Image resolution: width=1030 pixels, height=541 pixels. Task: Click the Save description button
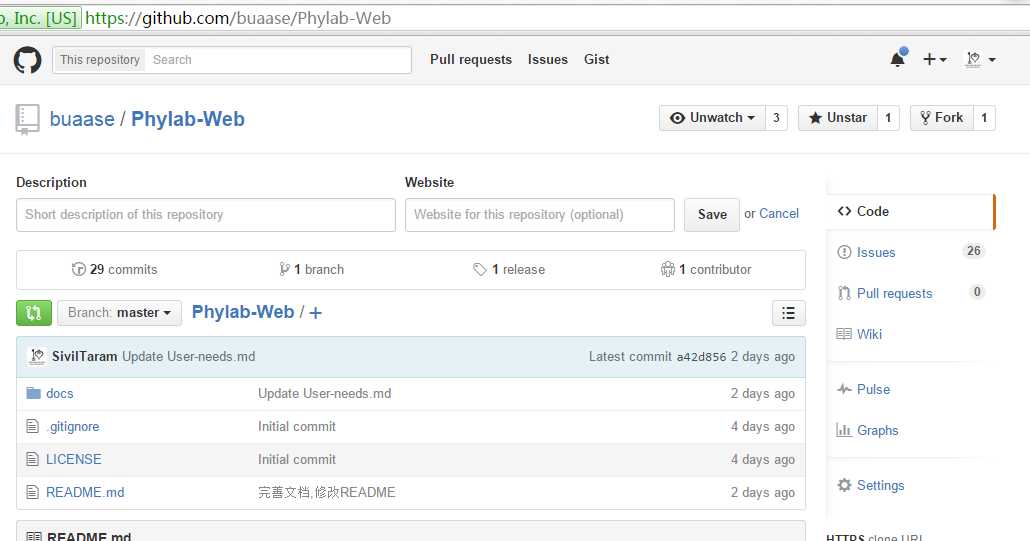pos(712,215)
